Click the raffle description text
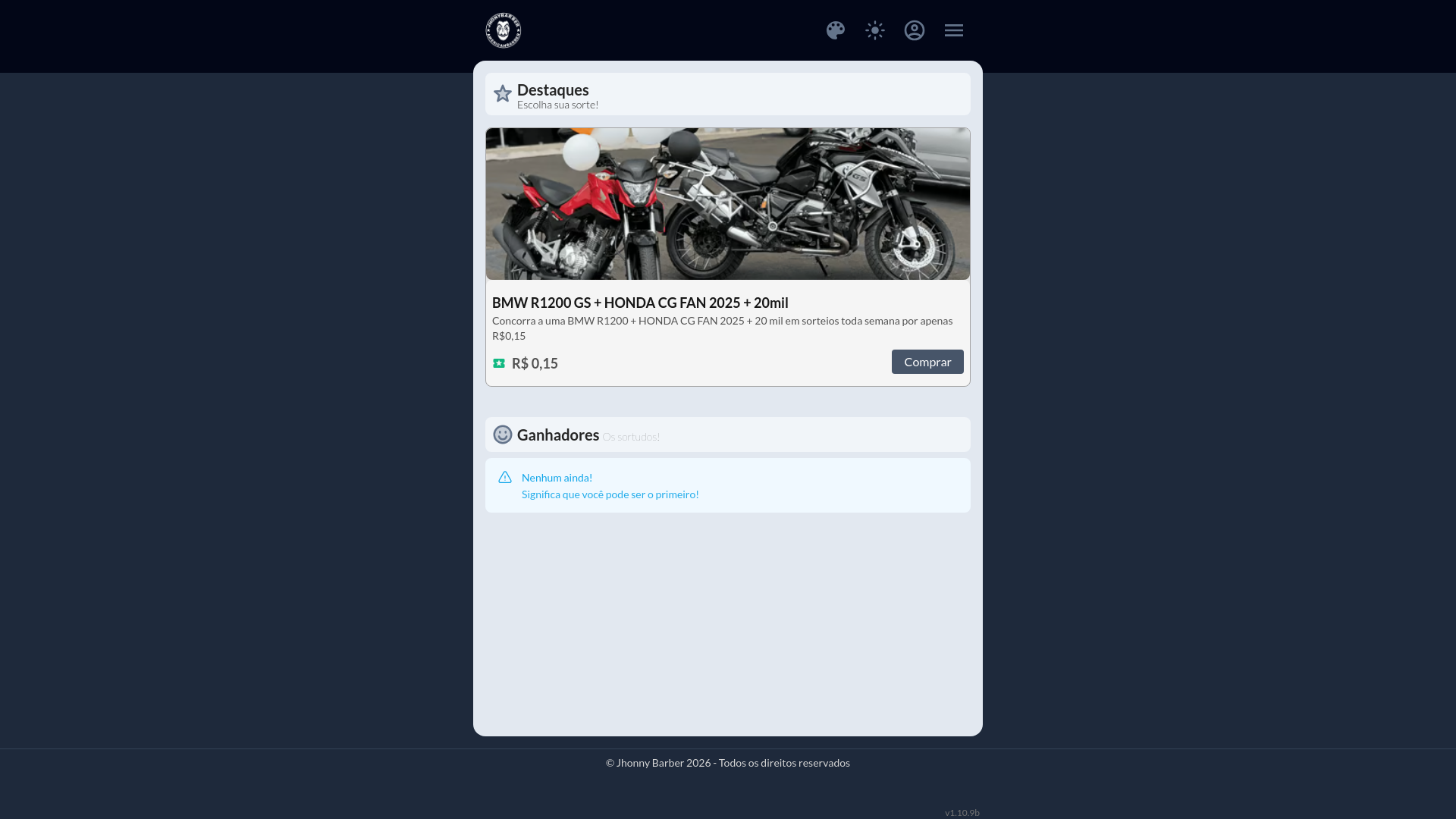This screenshot has height=819, width=1456. point(723,328)
